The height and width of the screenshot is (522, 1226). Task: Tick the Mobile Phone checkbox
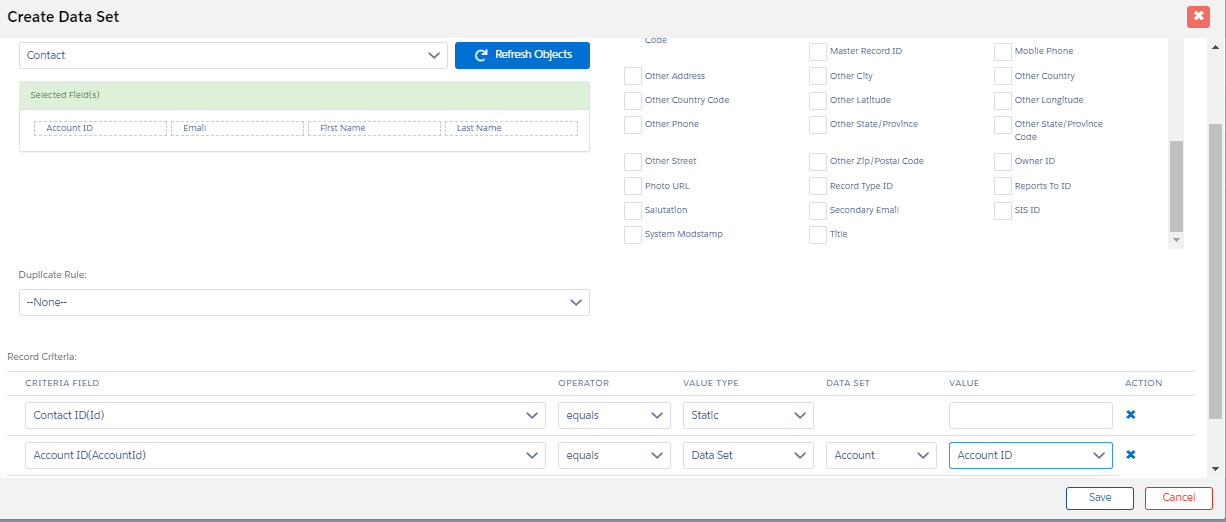(x=1003, y=52)
